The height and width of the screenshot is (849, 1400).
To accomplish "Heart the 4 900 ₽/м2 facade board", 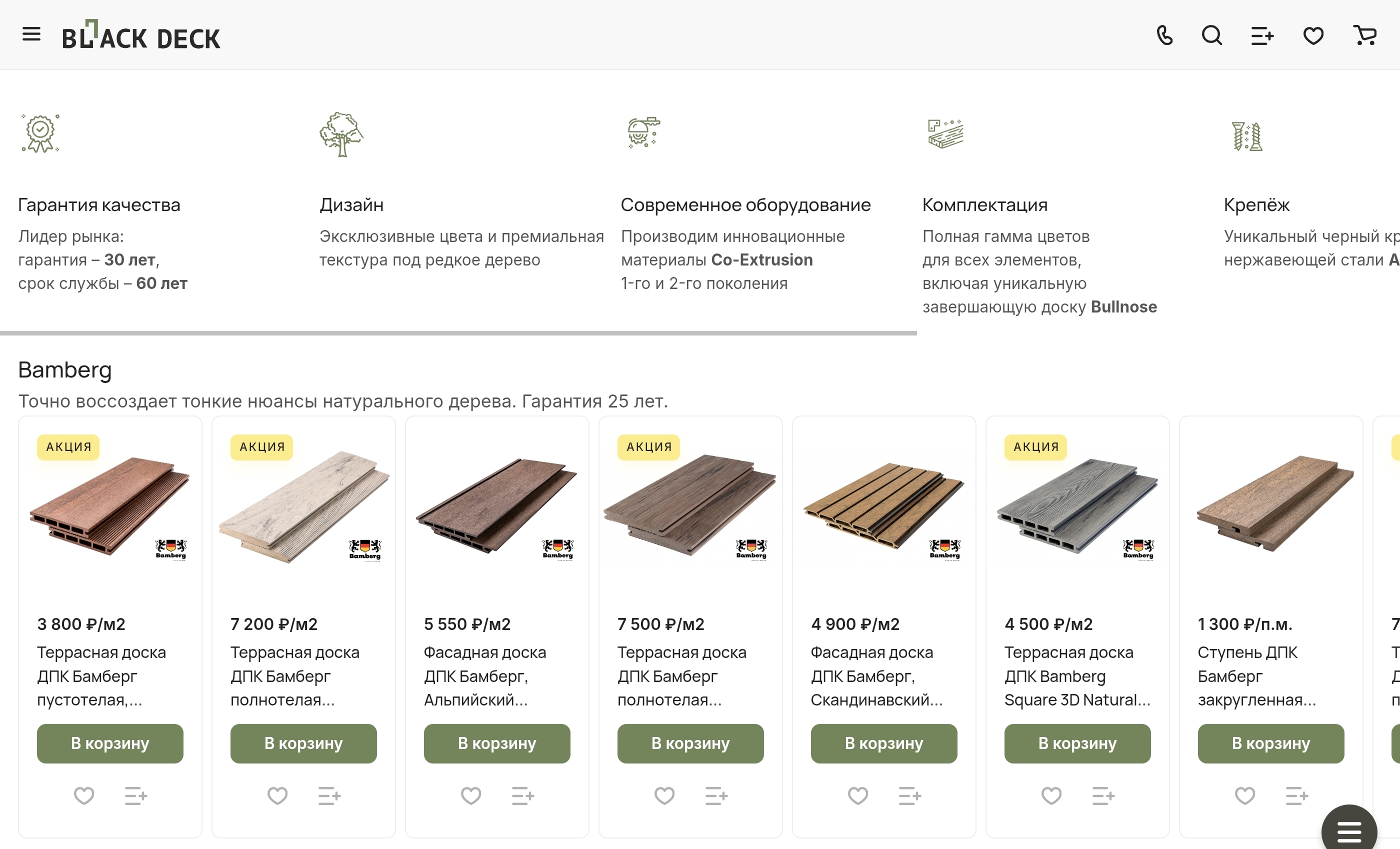I will pyautogui.click(x=857, y=795).
